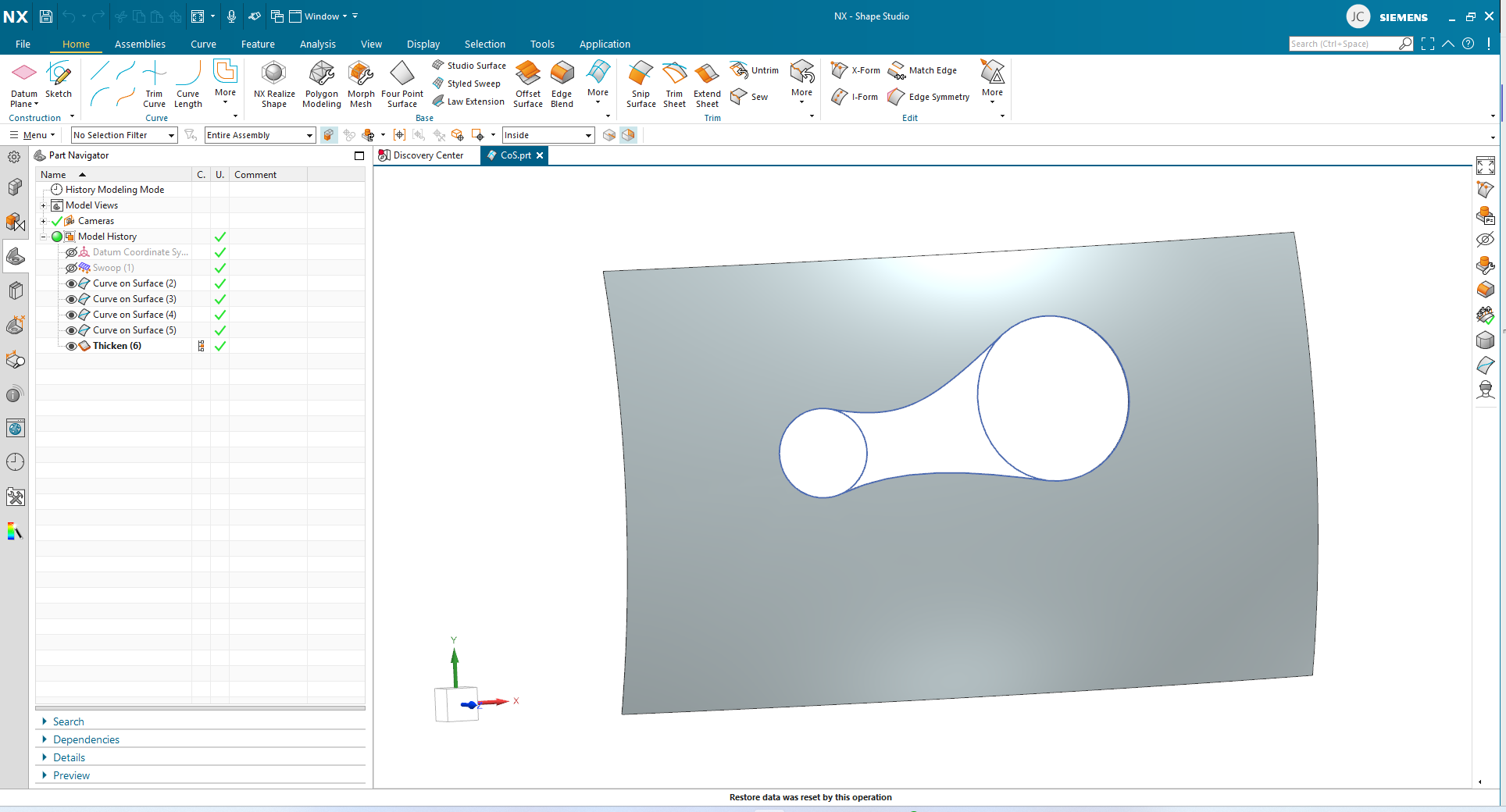Show the hidden Swoop (1) feature
Viewport: 1506px width, 812px height.
[70, 268]
